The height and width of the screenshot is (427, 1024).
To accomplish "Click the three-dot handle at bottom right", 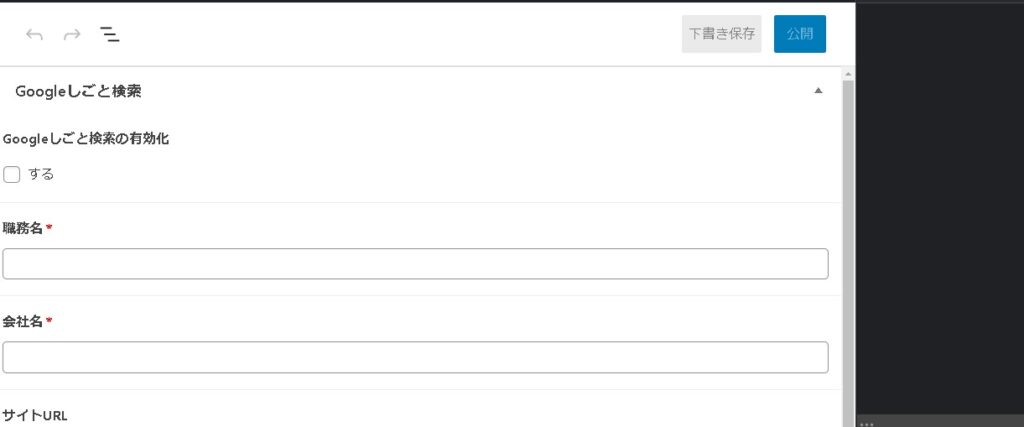I will tap(865, 423).
